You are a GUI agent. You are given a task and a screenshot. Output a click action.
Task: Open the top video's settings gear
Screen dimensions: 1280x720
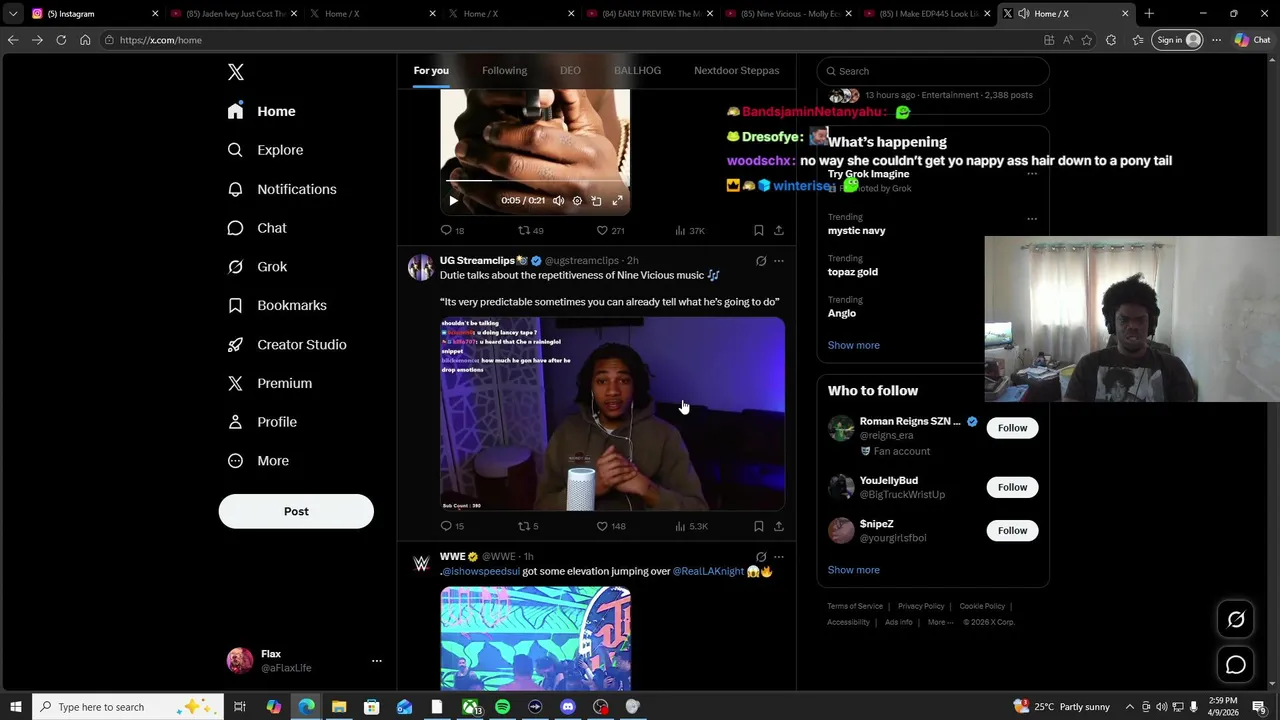point(577,201)
